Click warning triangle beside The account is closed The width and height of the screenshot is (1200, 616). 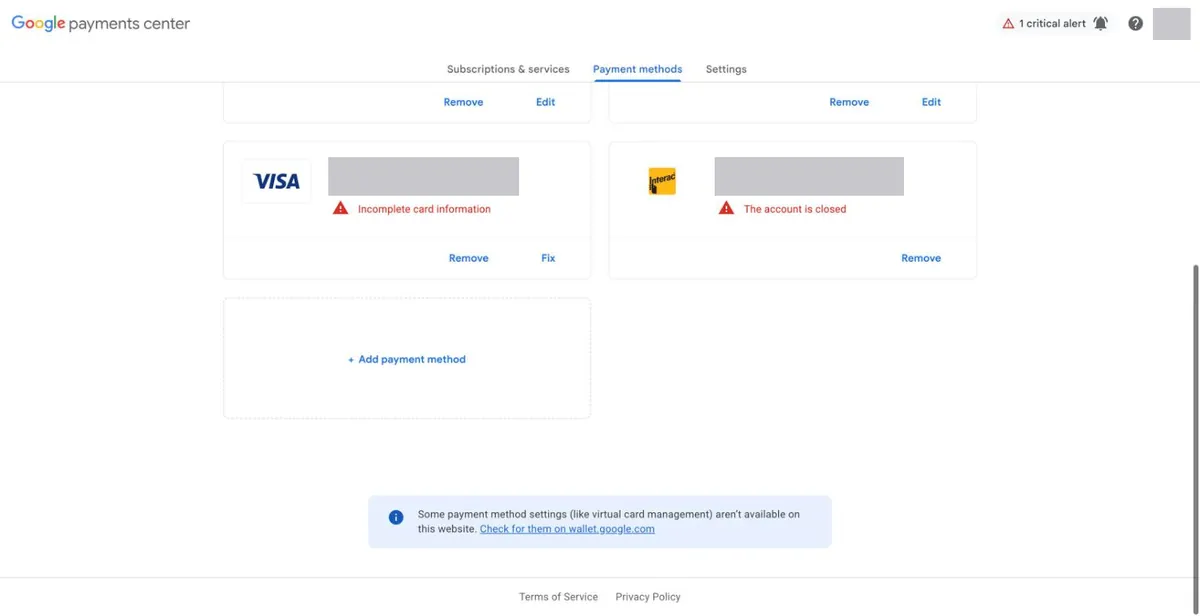pos(726,208)
